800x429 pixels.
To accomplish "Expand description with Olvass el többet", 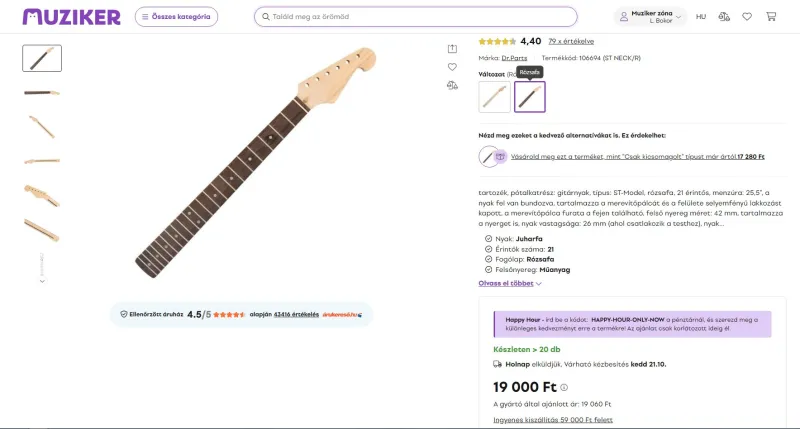I will [510, 283].
